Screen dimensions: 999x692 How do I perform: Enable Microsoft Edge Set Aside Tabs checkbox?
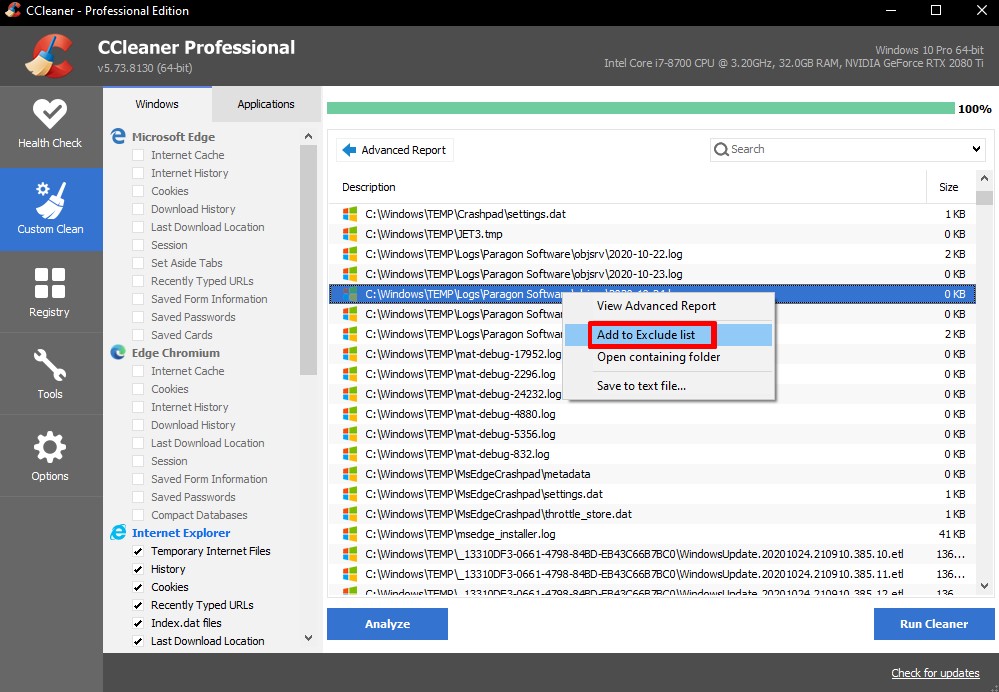(138, 263)
